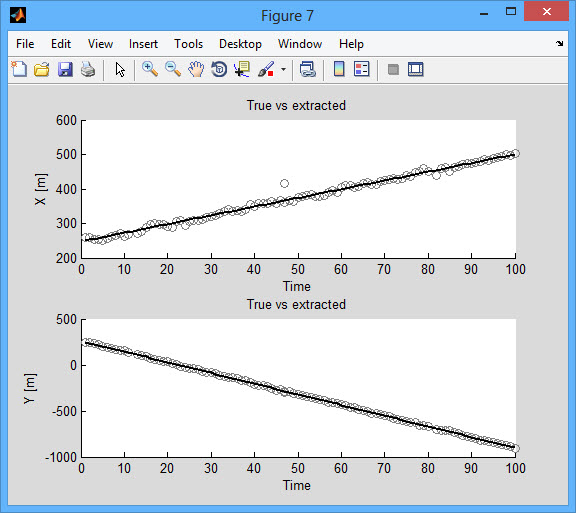Image resolution: width=576 pixels, height=513 pixels.
Task: Expand the toolbar dock arrow at the menu bar's right end
Action: pyautogui.click(x=559, y=43)
